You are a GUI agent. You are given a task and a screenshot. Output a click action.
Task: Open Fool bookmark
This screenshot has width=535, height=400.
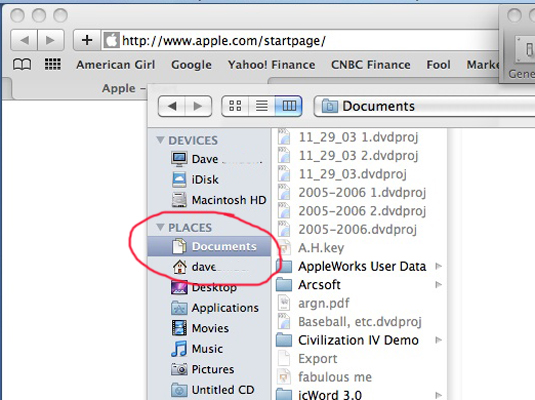[x=438, y=65]
